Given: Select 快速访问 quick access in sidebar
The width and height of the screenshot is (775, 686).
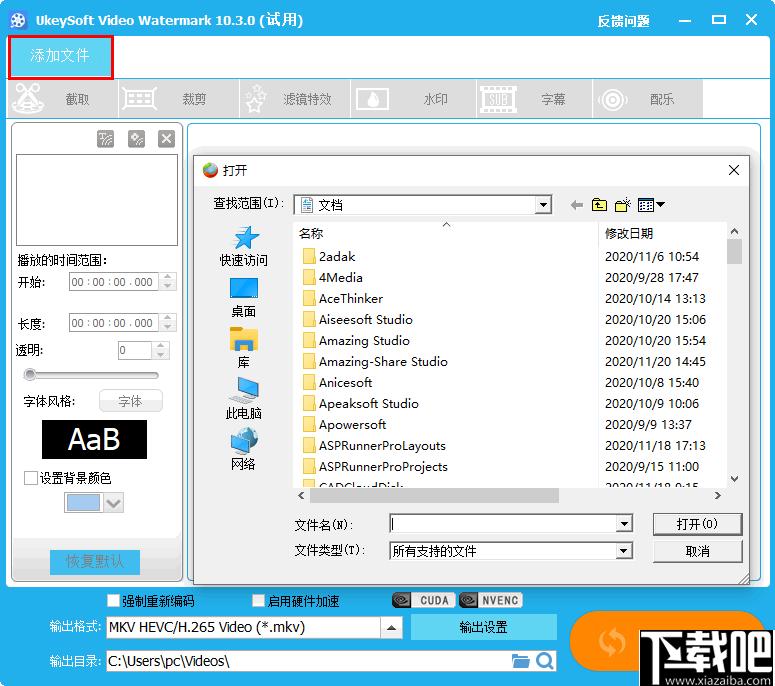Looking at the screenshot, I should pos(244,246).
